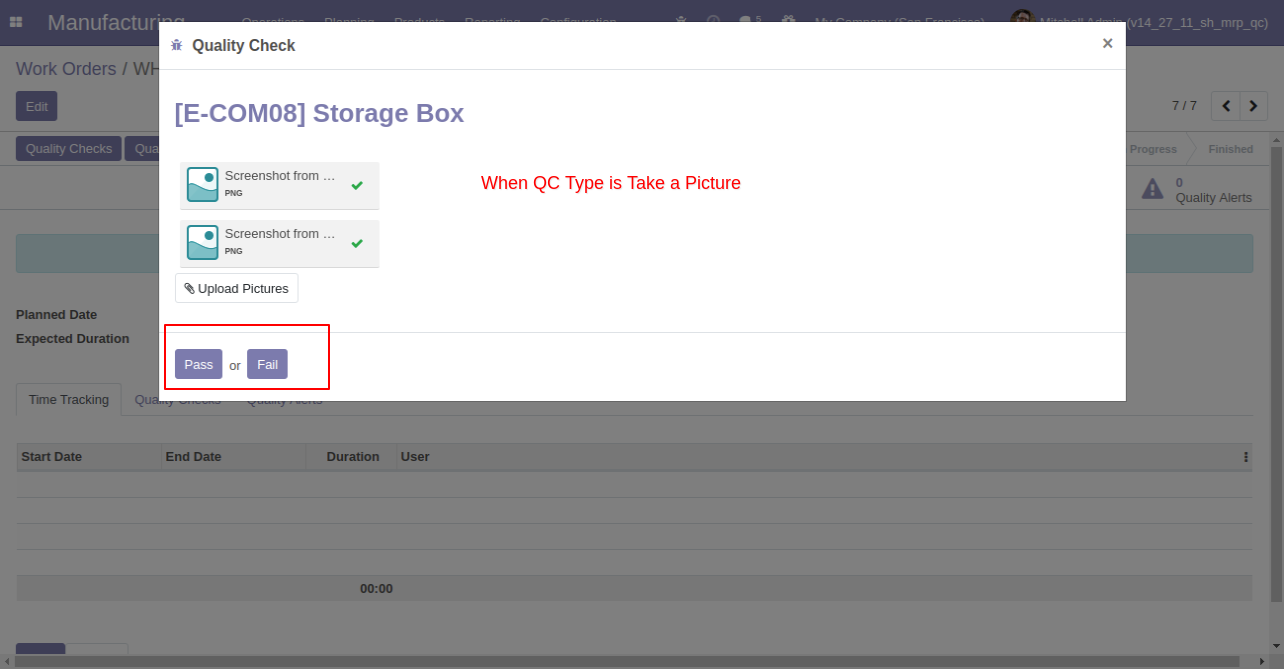Click the Manufacturing app title

click(116, 22)
